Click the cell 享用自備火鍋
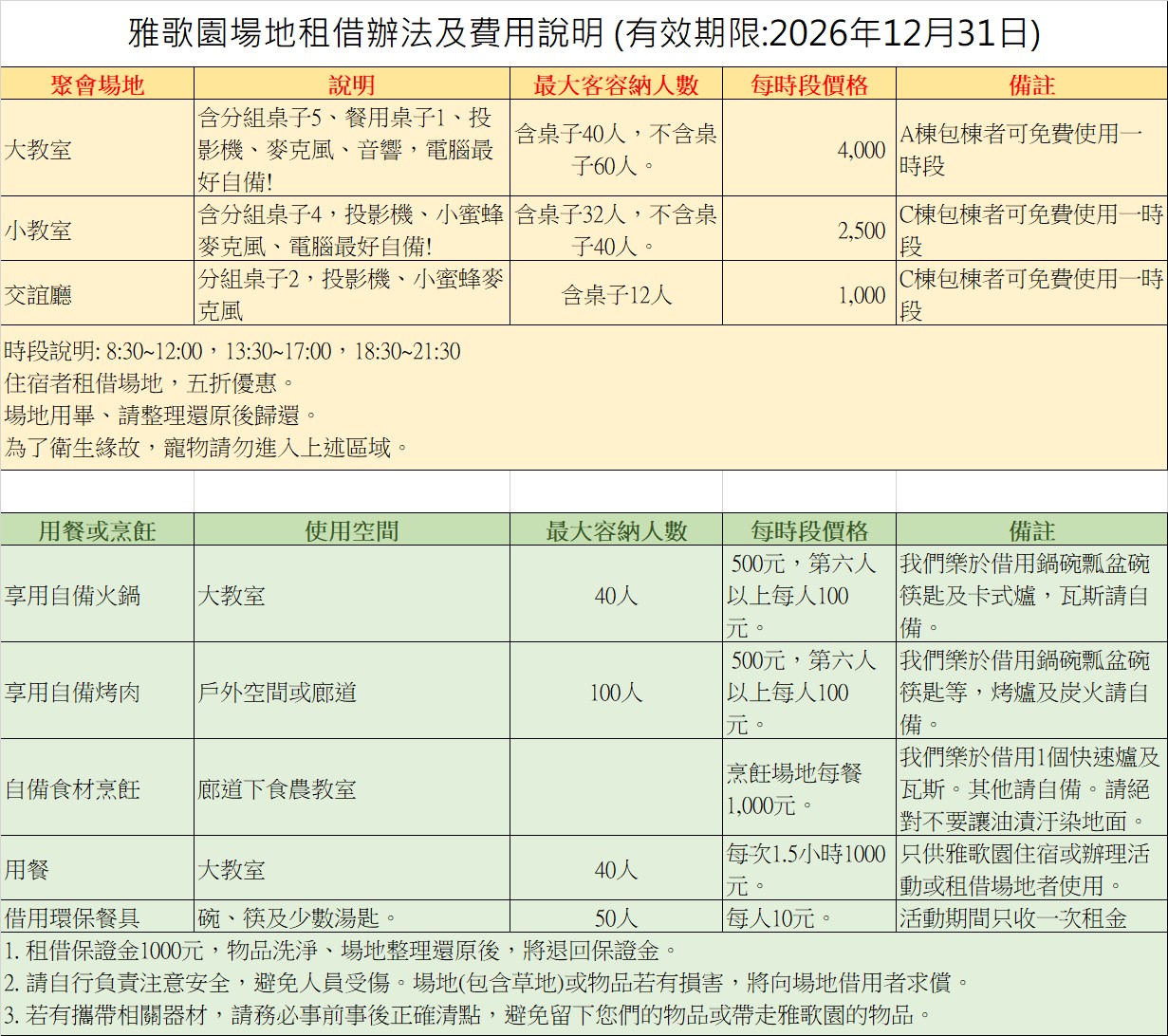 coord(97,595)
